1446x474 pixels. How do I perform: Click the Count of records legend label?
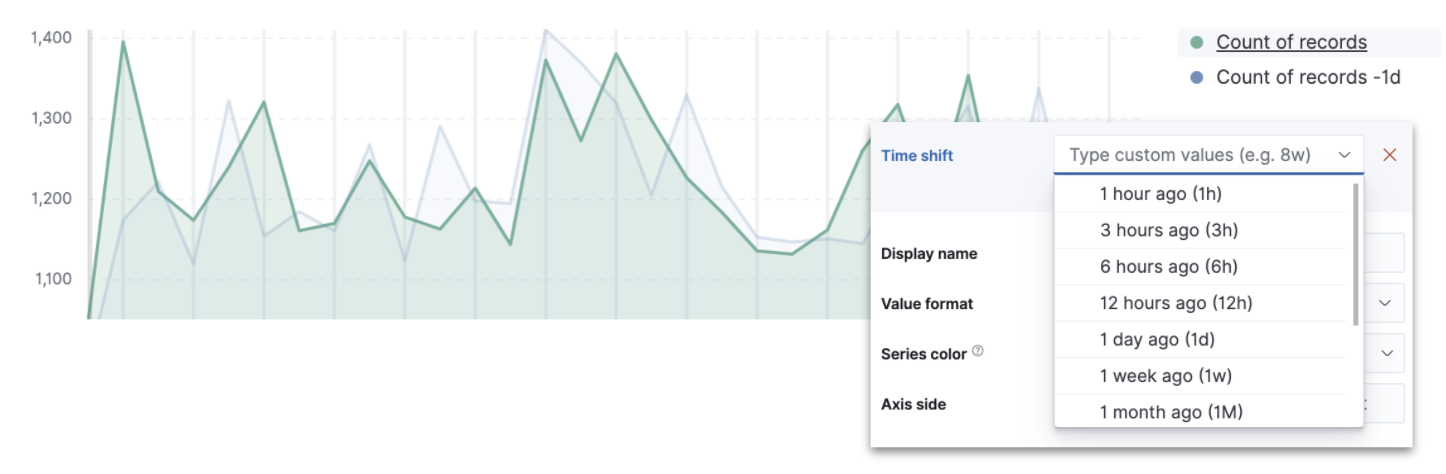click(1291, 43)
